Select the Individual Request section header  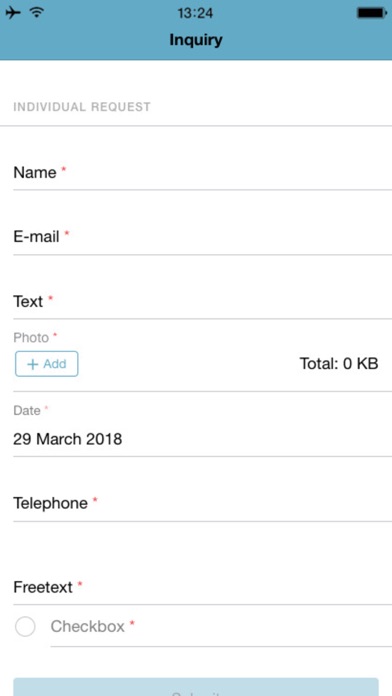point(82,107)
